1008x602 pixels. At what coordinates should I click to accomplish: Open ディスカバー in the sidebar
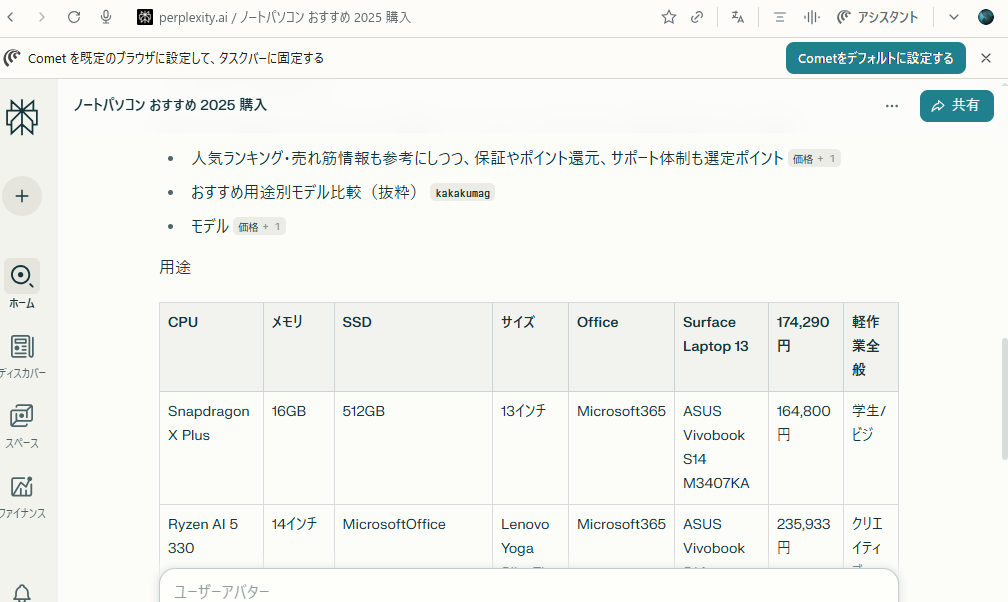[22, 347]
